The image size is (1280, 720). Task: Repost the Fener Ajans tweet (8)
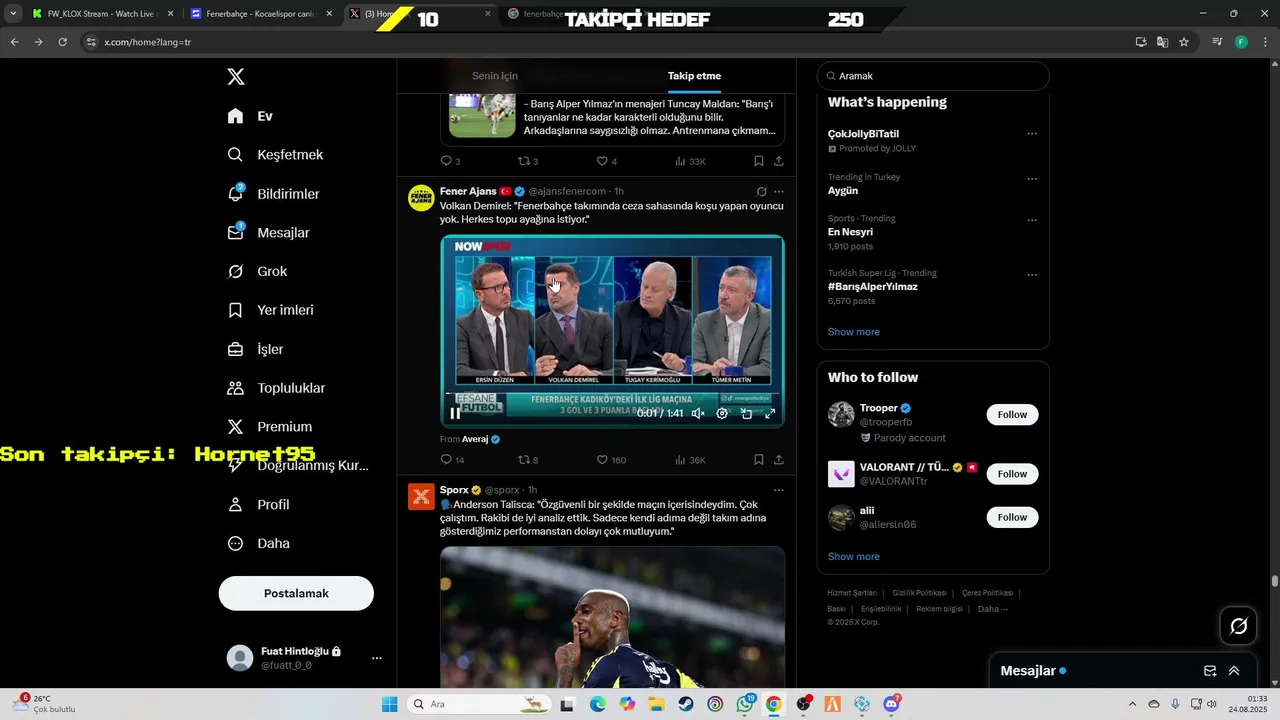(x=528, y=460)
